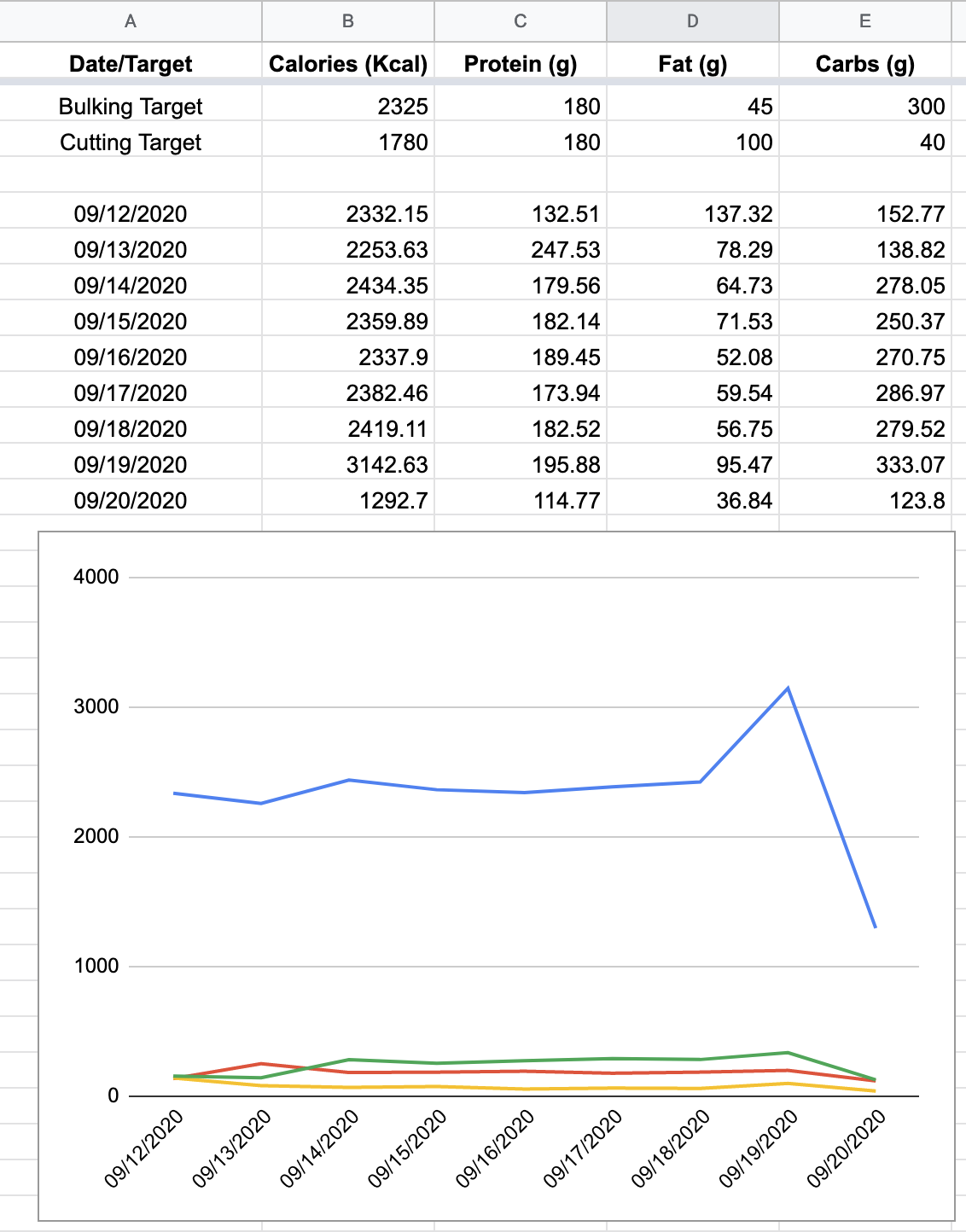
Task: Click the 3000 y-axis label in chart
Action: [96, 706]
